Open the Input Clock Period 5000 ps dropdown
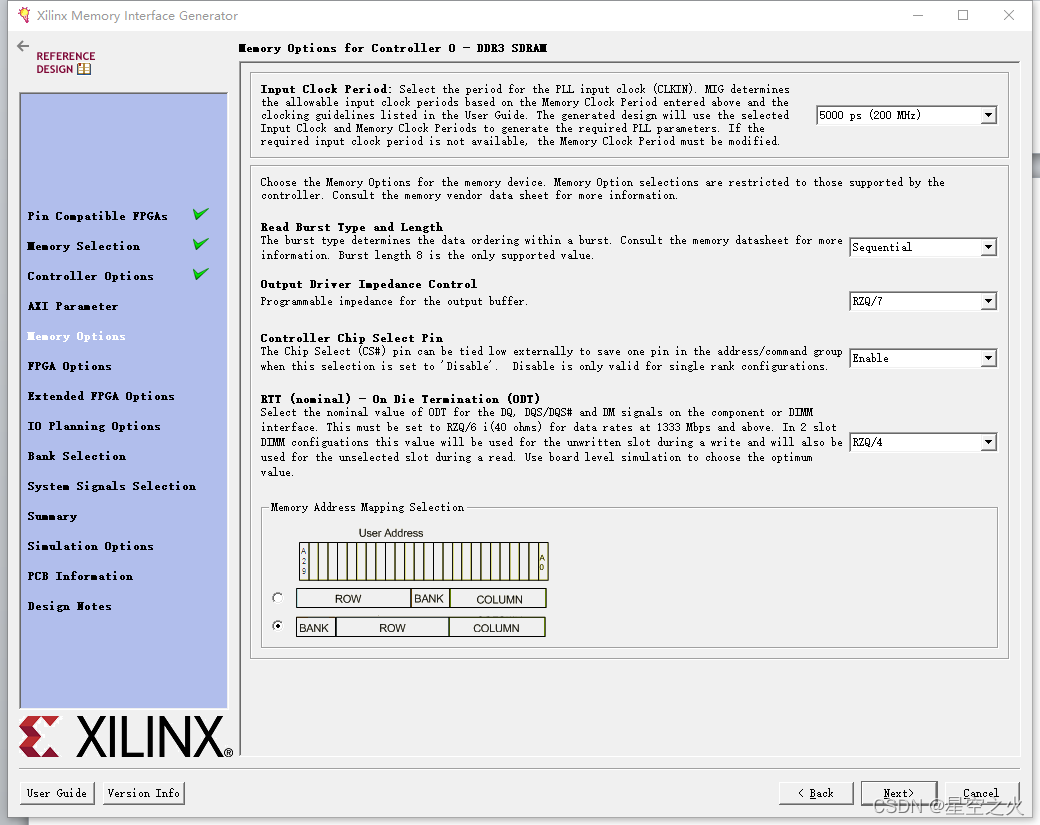This screenshot has width=1040, height=825. pos(906,115)
